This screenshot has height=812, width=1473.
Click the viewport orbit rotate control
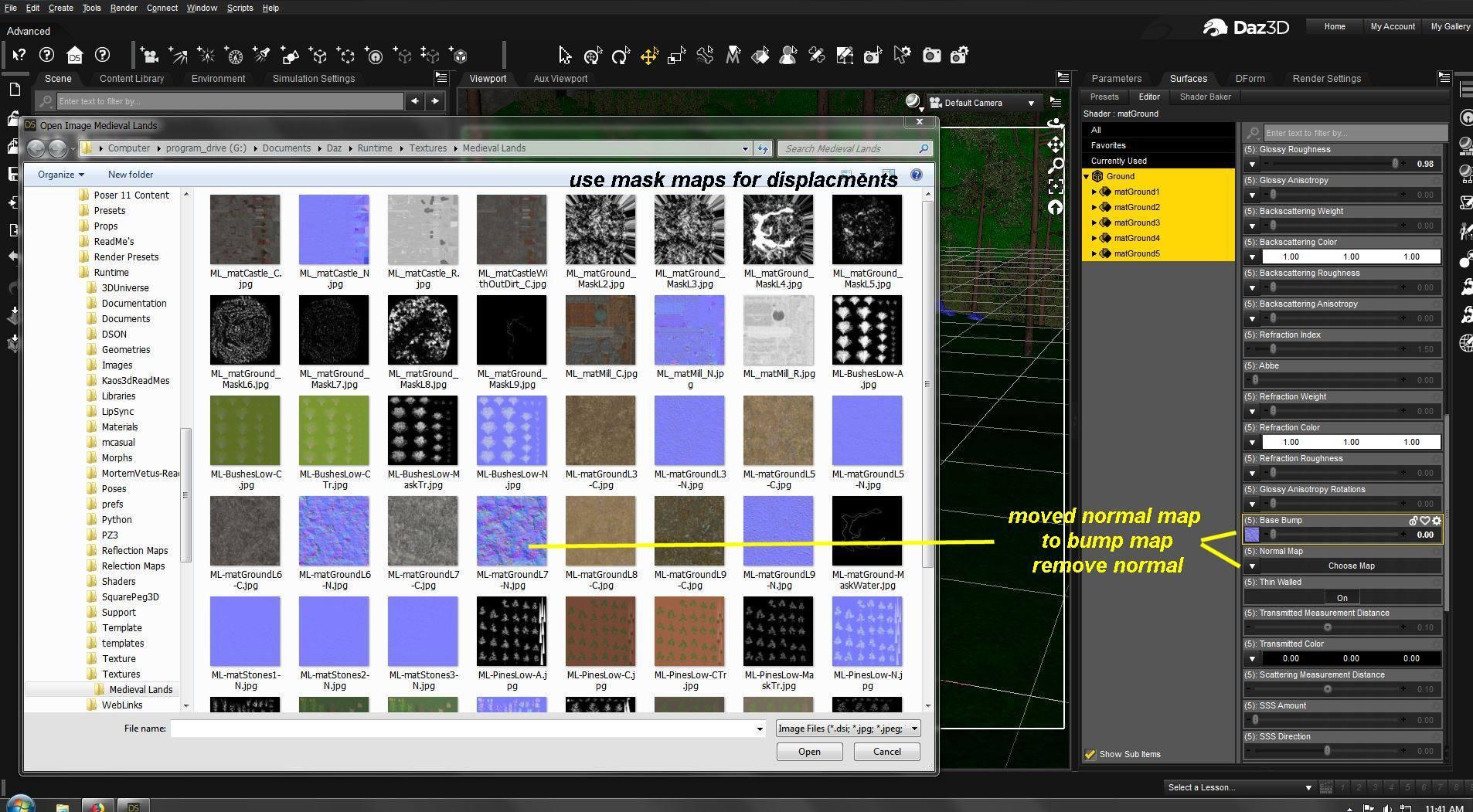(x=1055, y=124)
